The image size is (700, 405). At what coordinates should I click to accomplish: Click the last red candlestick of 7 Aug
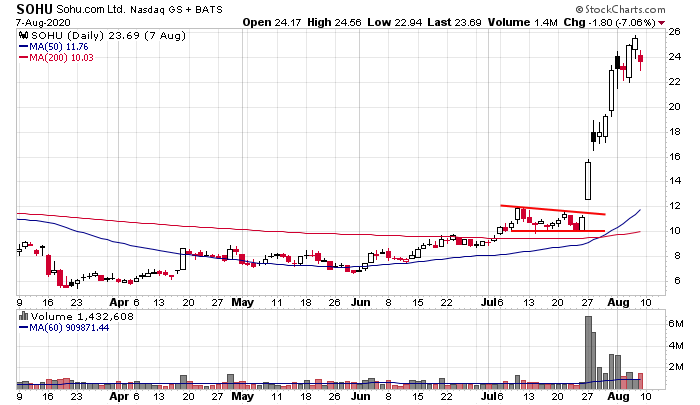click(x=640, y=60)
